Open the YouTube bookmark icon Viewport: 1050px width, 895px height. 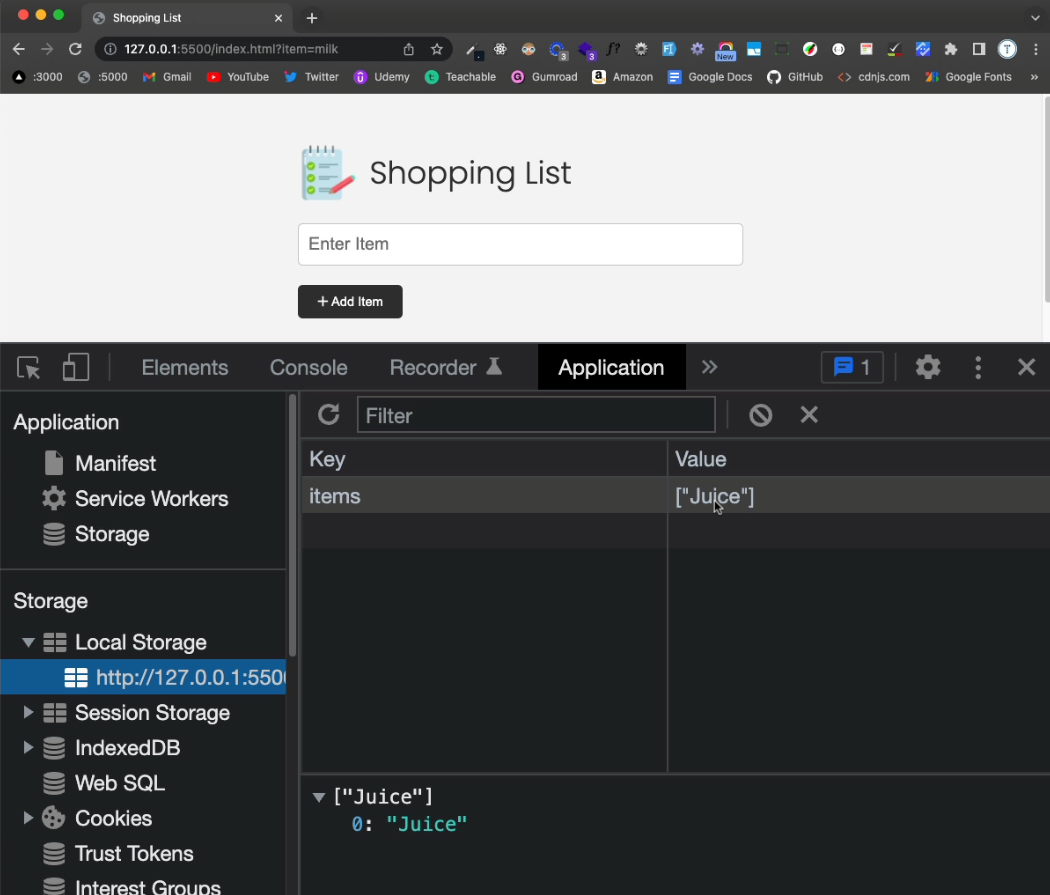tap(211, 76)
